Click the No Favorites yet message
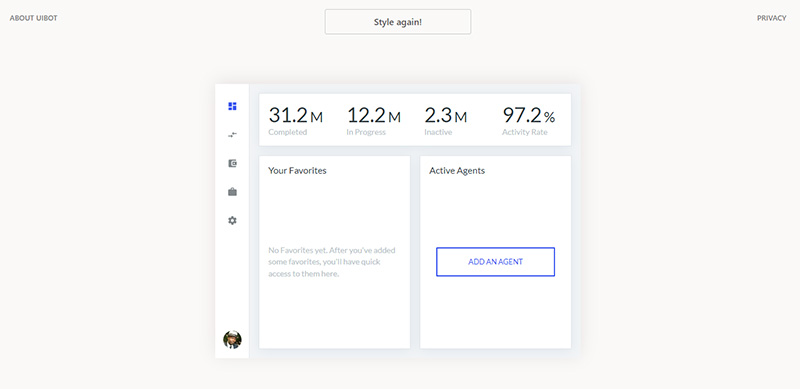 (332, 262)
